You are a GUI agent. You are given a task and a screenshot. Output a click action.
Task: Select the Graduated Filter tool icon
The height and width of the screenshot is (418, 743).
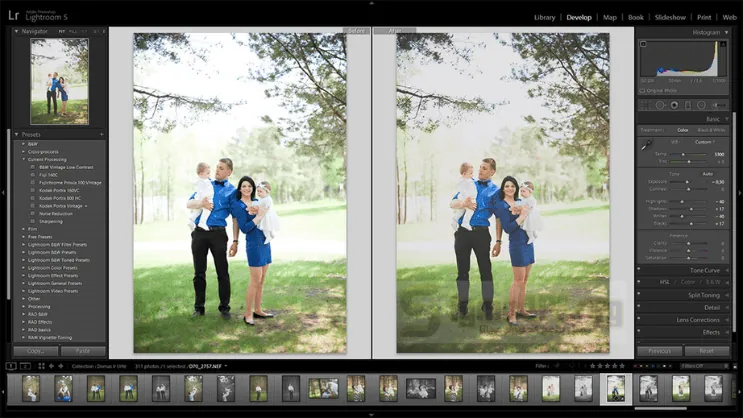pos(688,105)
